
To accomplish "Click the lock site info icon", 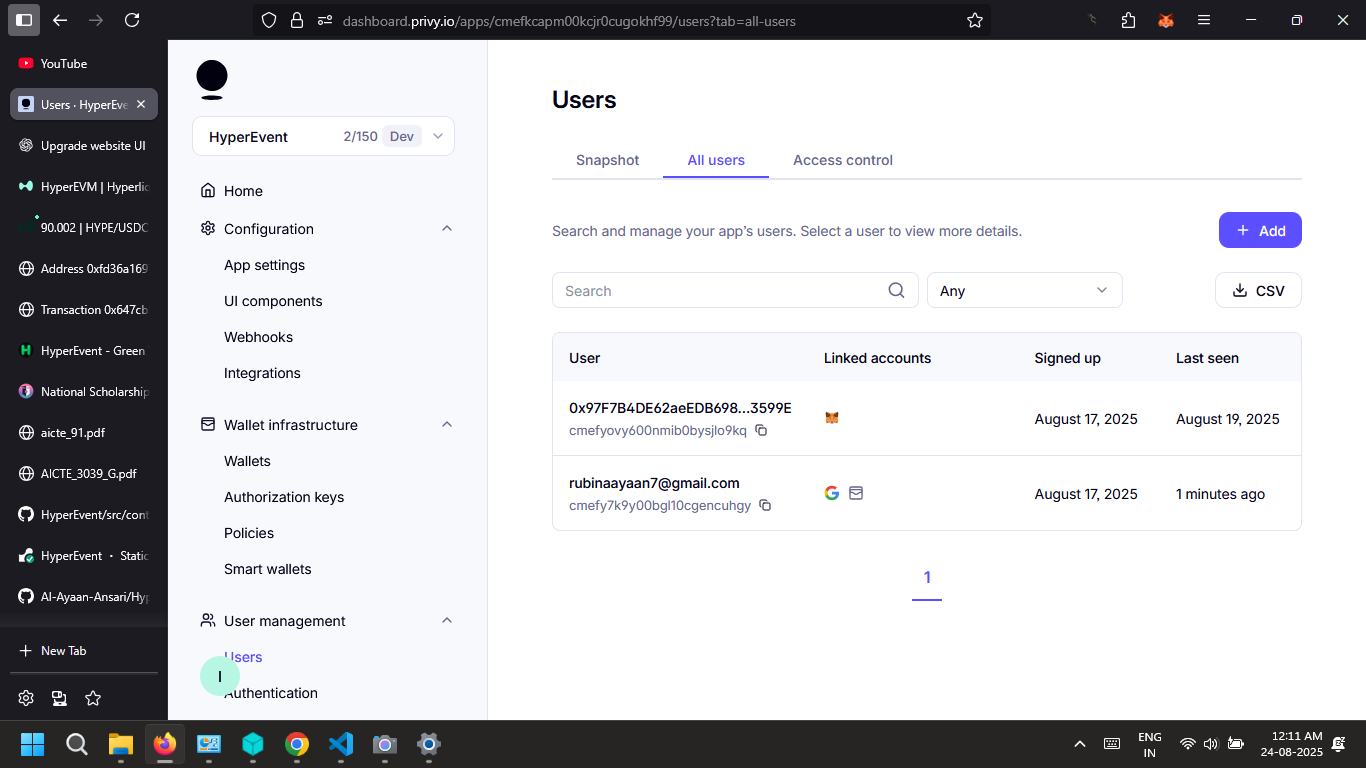I will click(296, 20).
